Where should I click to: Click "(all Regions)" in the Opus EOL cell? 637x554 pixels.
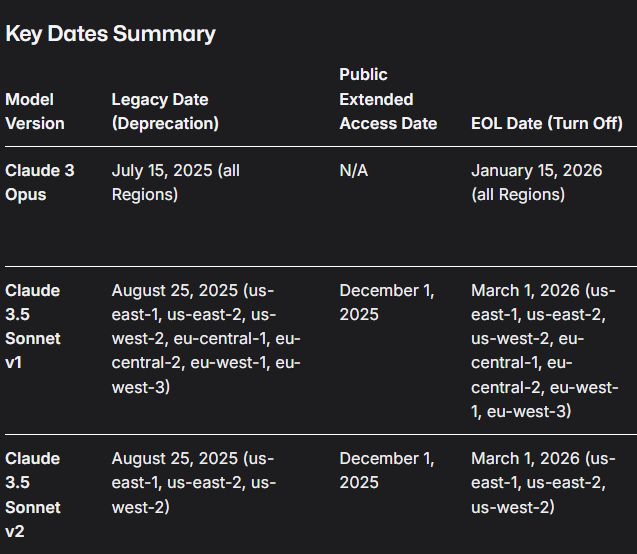518,194
